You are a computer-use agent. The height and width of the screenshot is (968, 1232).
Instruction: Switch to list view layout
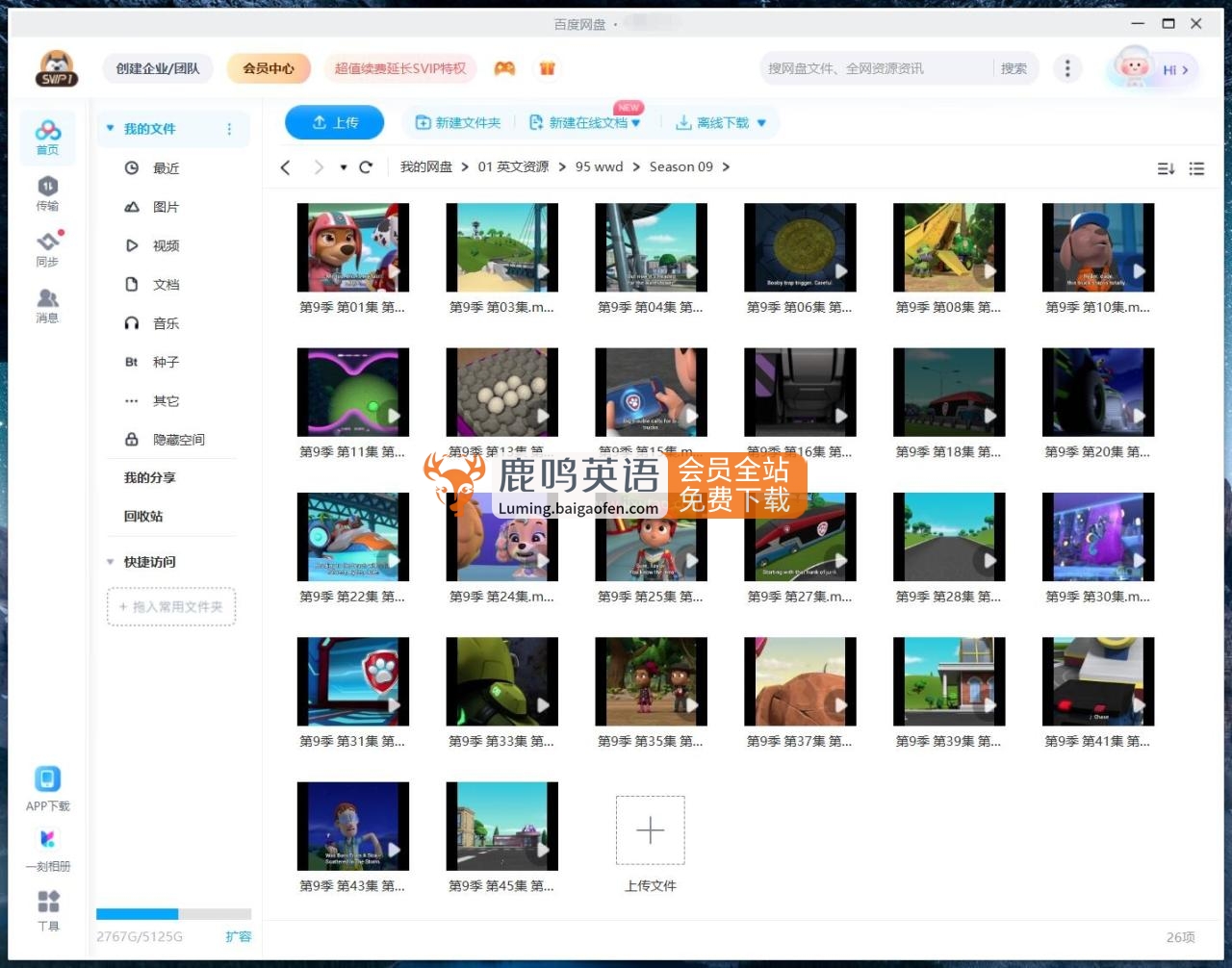1196,167
